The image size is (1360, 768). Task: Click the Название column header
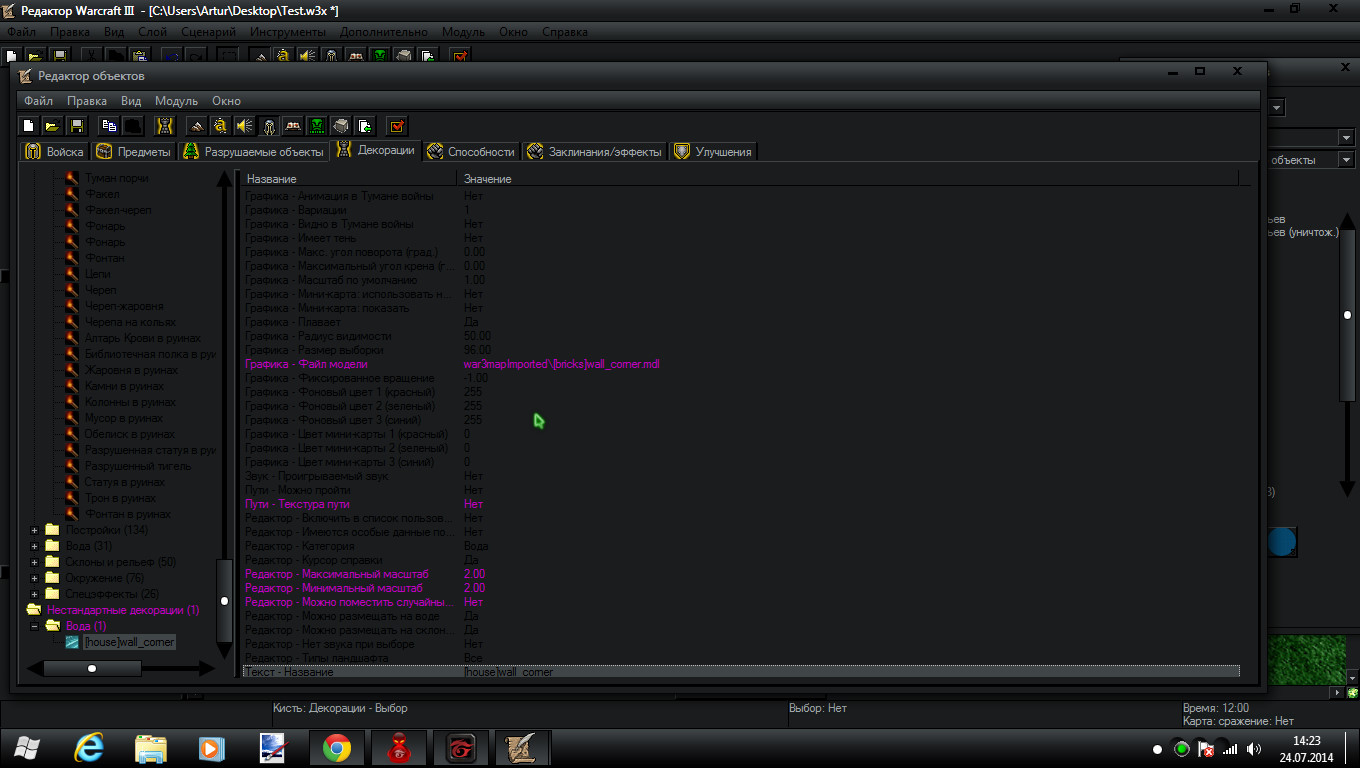349,178
